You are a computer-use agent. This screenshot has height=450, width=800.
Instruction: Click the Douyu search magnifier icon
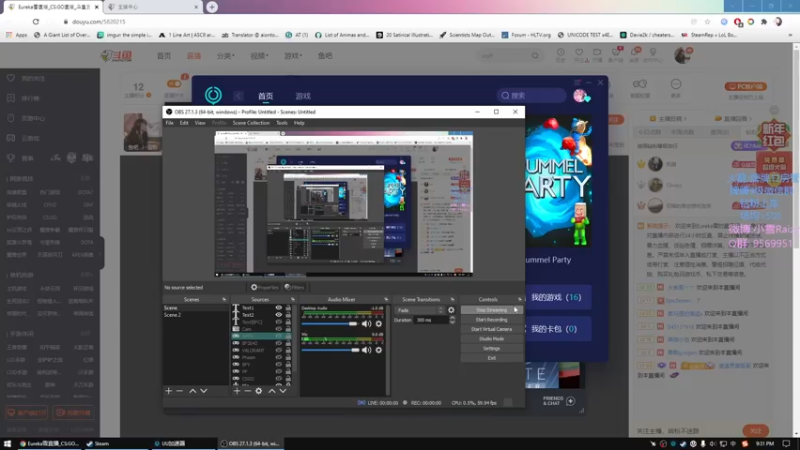click(x=535, y=55)
